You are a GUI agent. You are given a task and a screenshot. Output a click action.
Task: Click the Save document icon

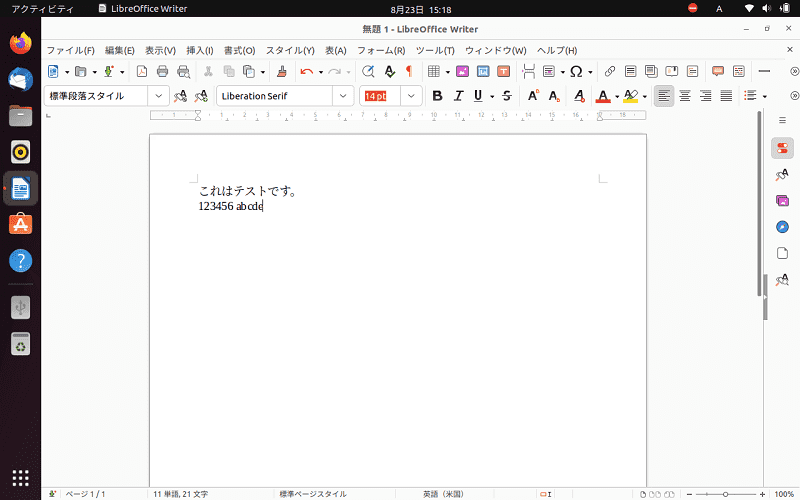coord(108,71)
